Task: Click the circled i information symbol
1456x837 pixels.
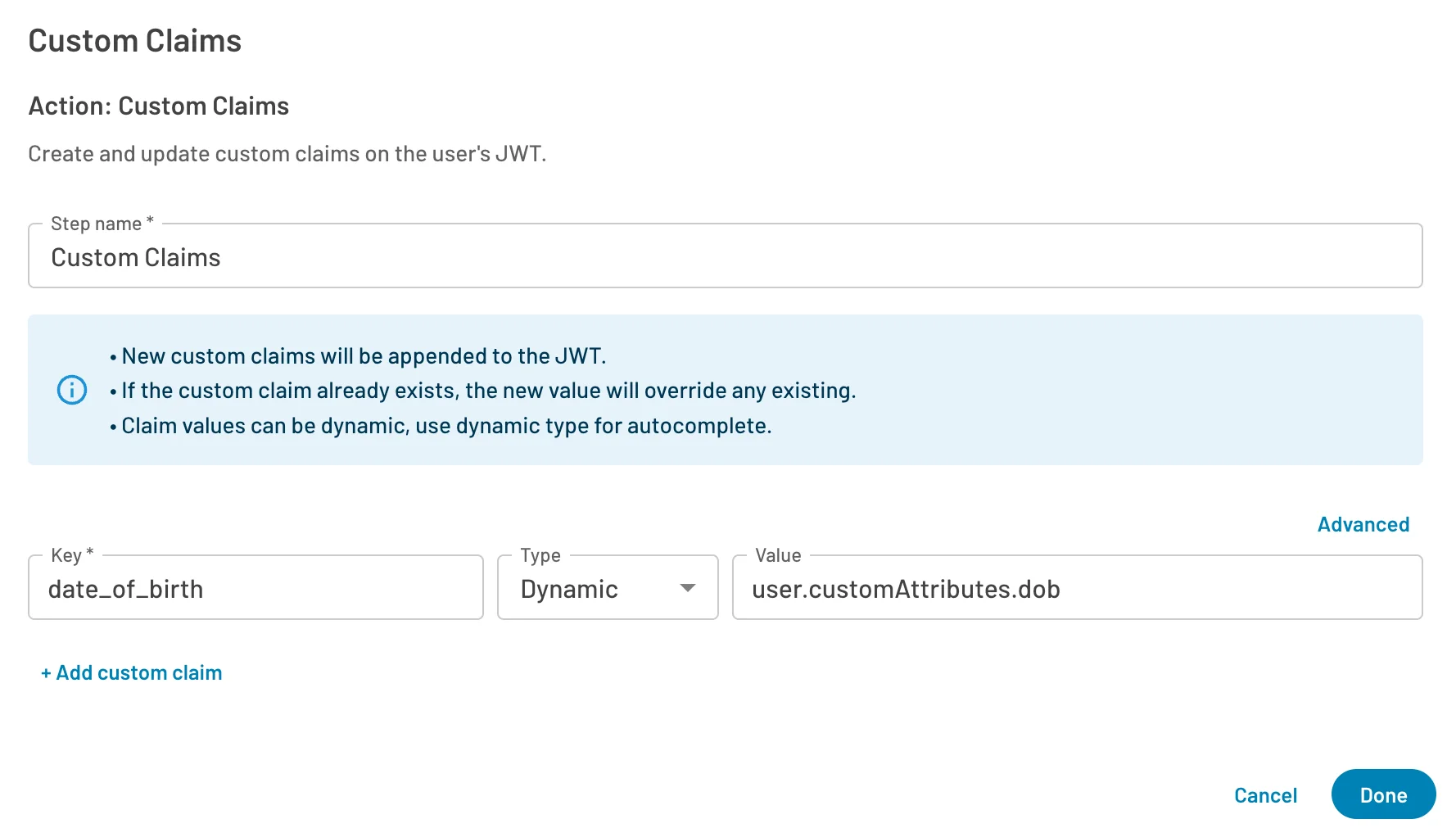Action: coord(72,390)
